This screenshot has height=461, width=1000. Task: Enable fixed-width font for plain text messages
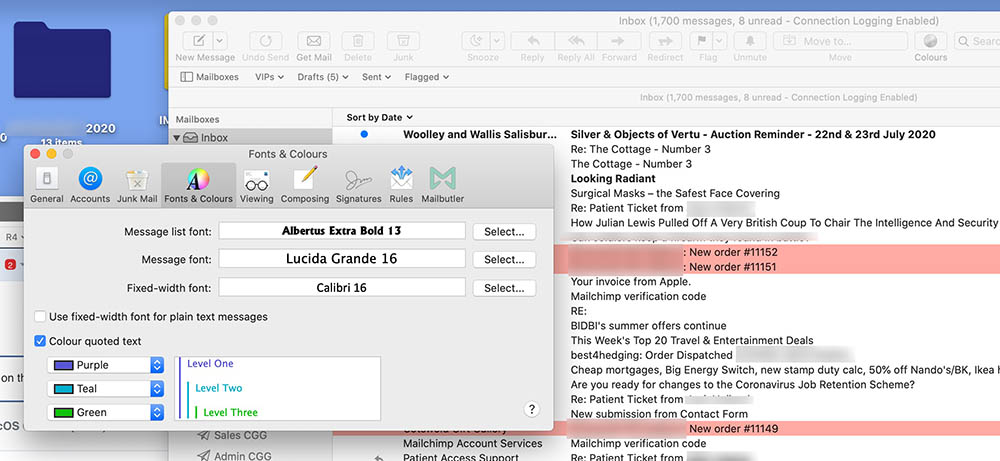(40, 316)
